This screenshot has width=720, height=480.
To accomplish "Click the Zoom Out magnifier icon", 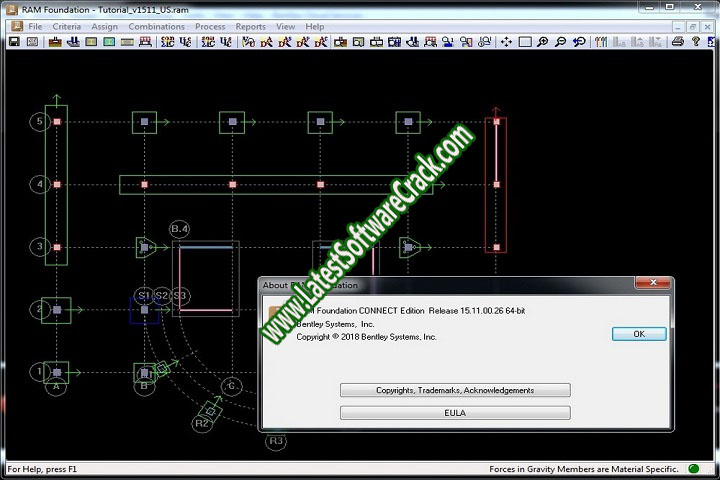I will pos(561,42).
